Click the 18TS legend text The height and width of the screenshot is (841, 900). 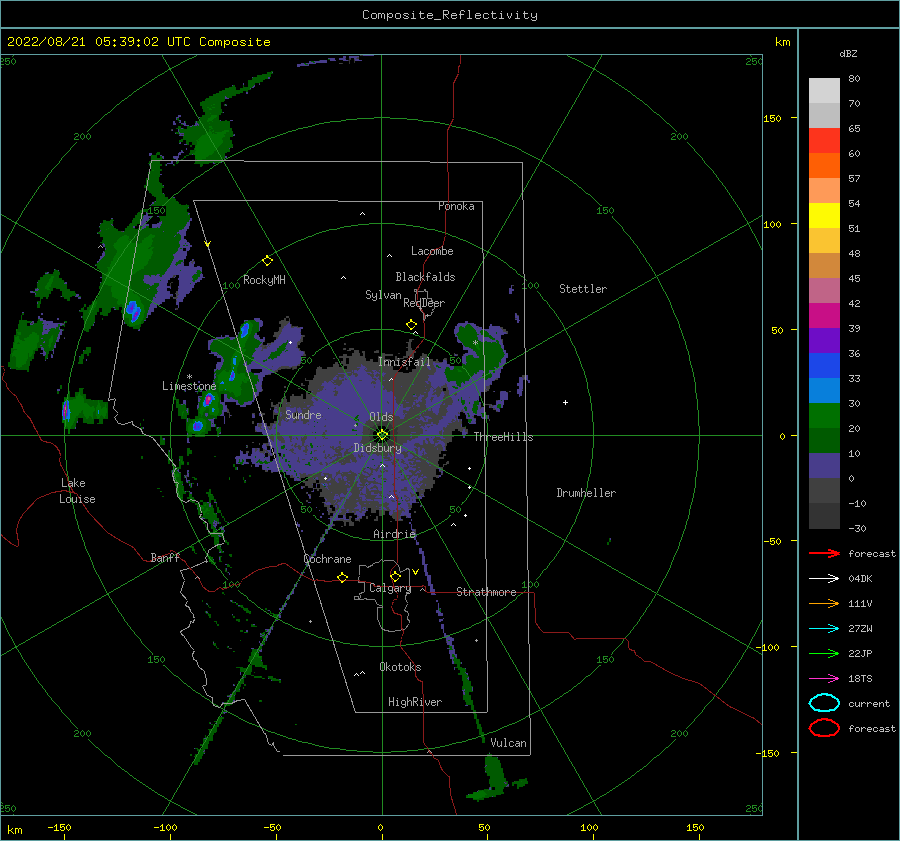860,679
